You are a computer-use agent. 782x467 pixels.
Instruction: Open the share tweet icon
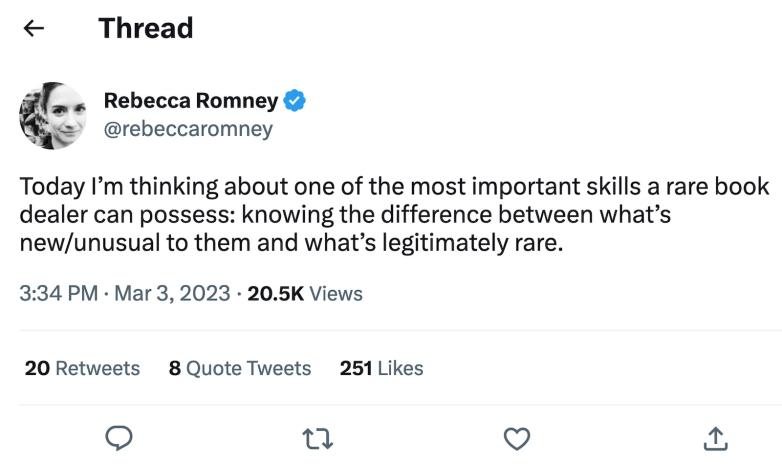click(715, 438)
